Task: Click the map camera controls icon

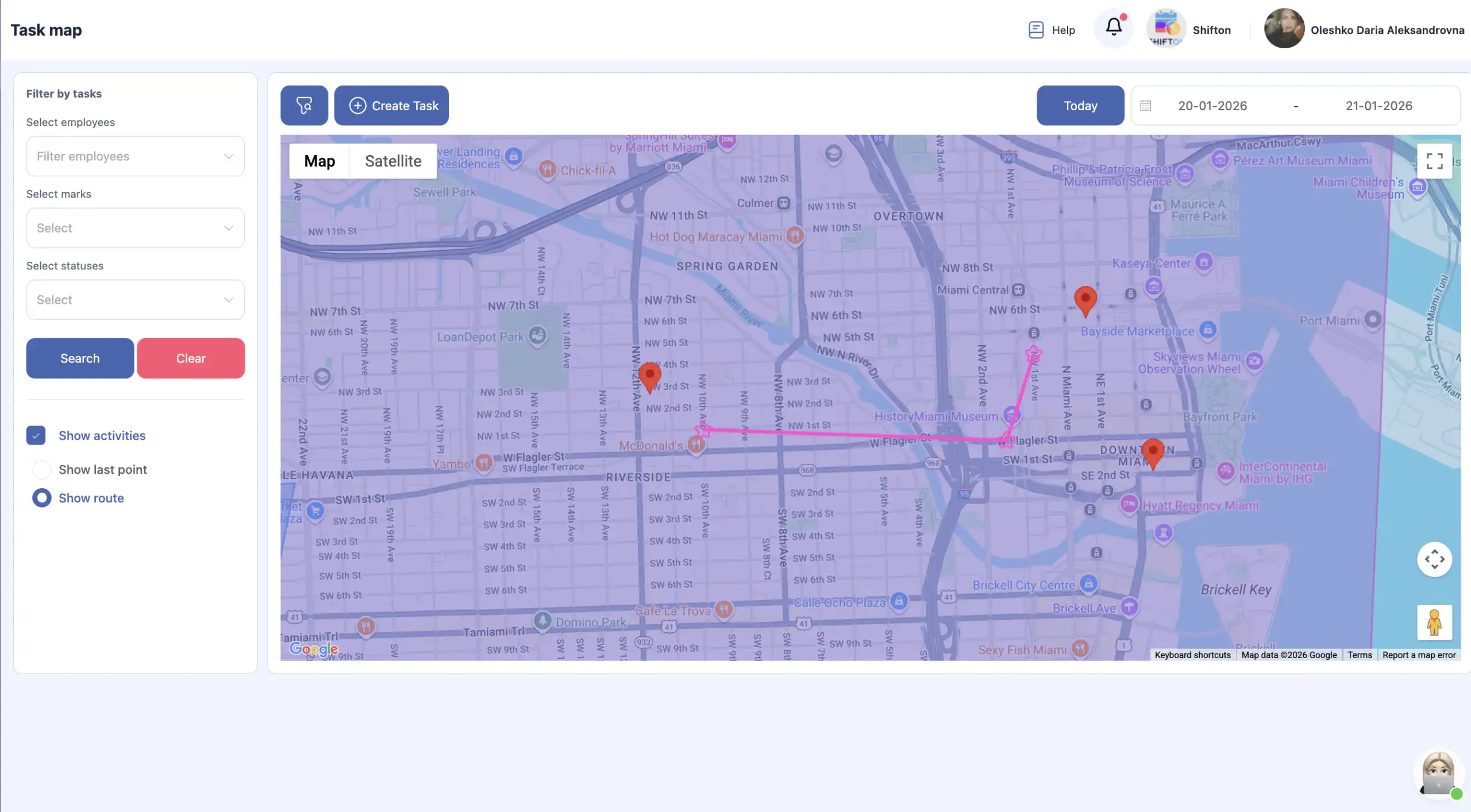Action: [1434, 559]
